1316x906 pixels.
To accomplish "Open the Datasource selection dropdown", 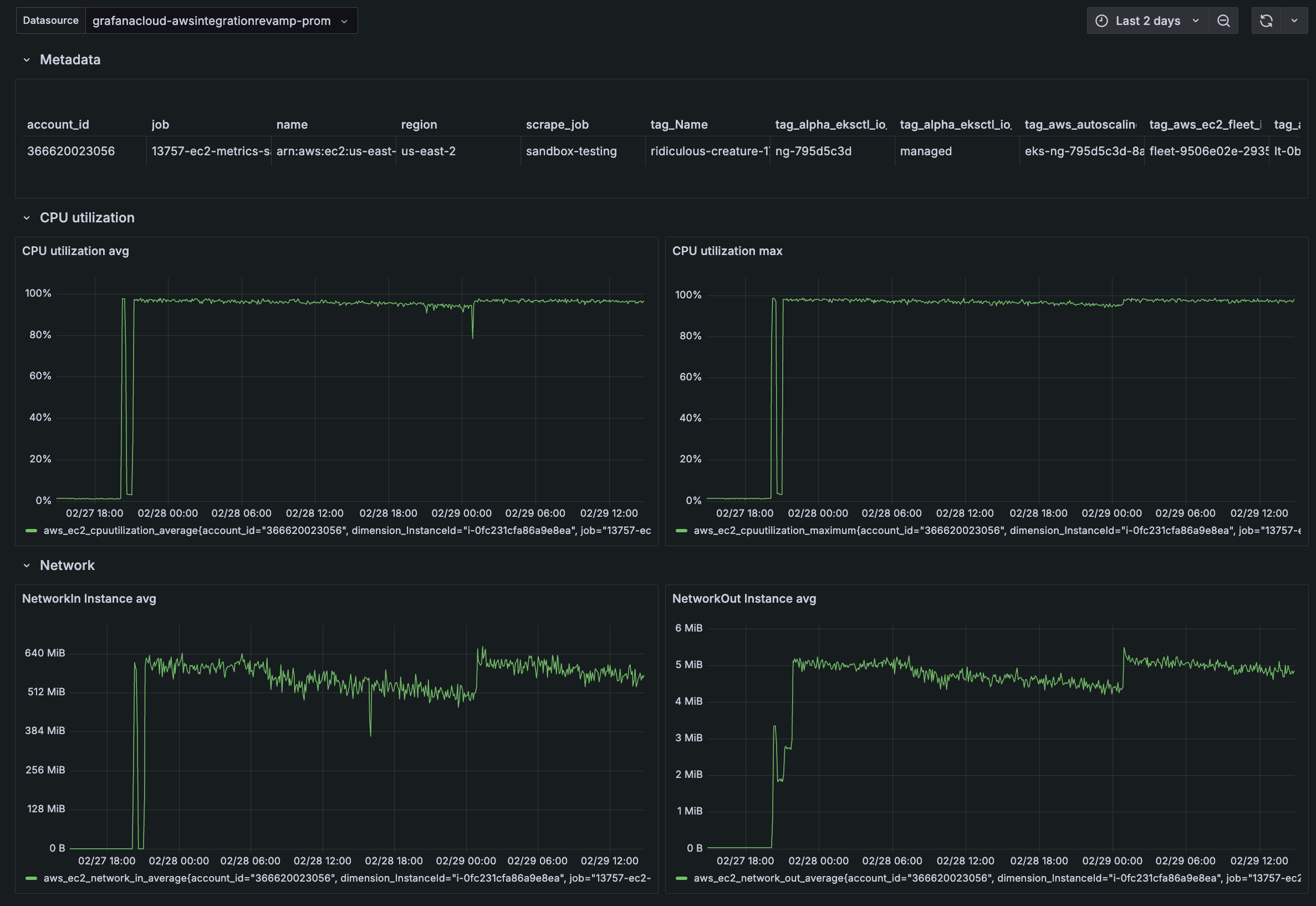I will click(221, 21).
